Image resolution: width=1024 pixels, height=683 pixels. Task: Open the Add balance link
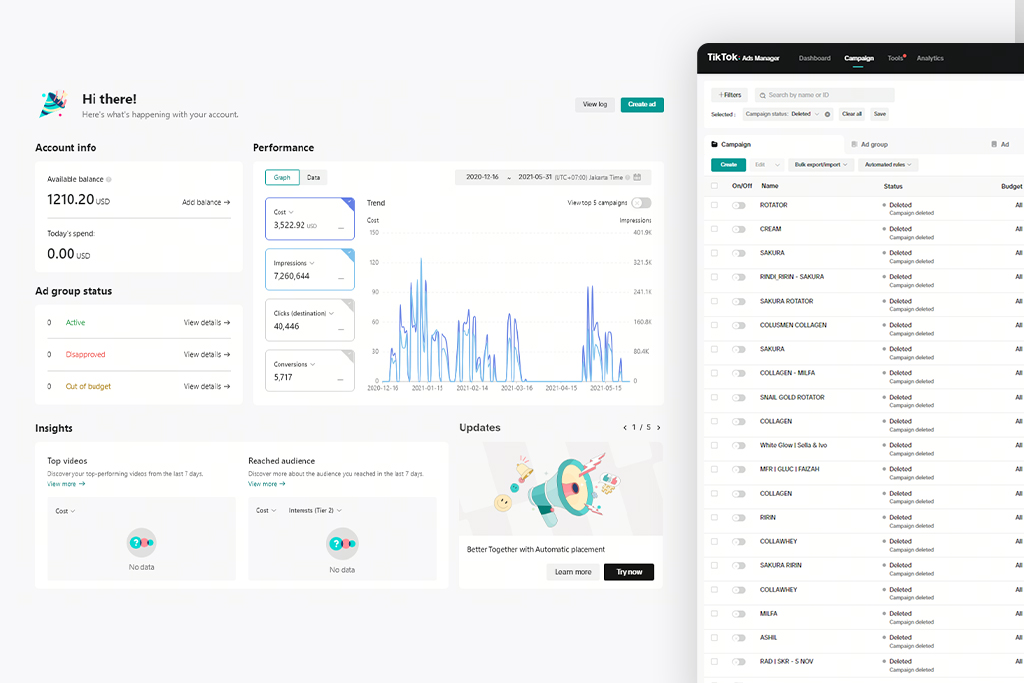click(206, 202)
